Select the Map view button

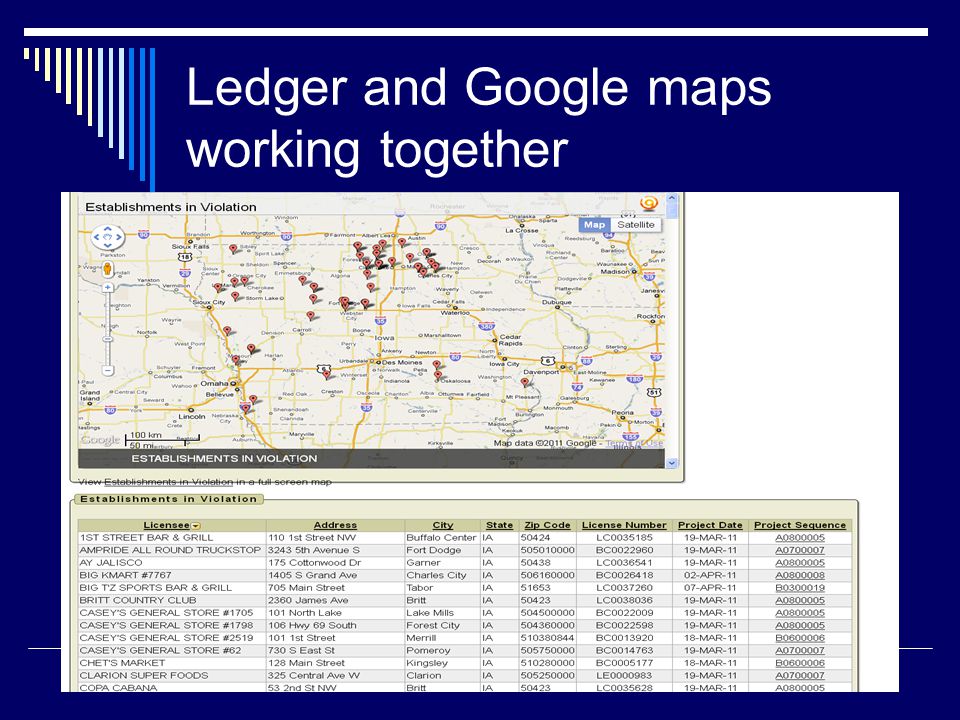pos(594,225)
